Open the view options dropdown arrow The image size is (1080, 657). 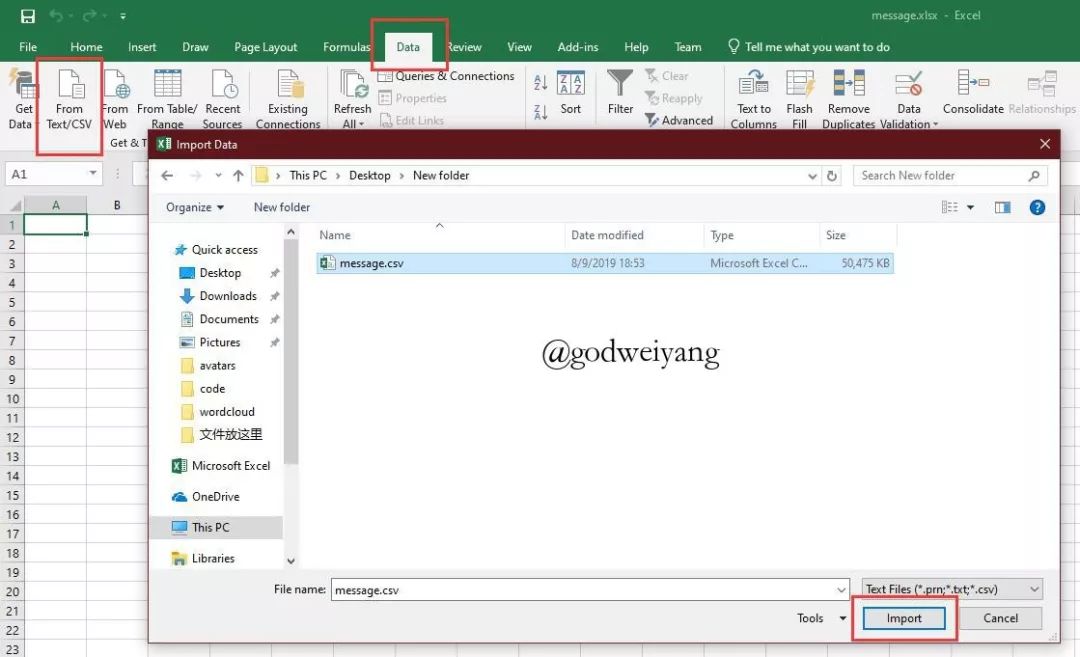click(x=970, y=207)
